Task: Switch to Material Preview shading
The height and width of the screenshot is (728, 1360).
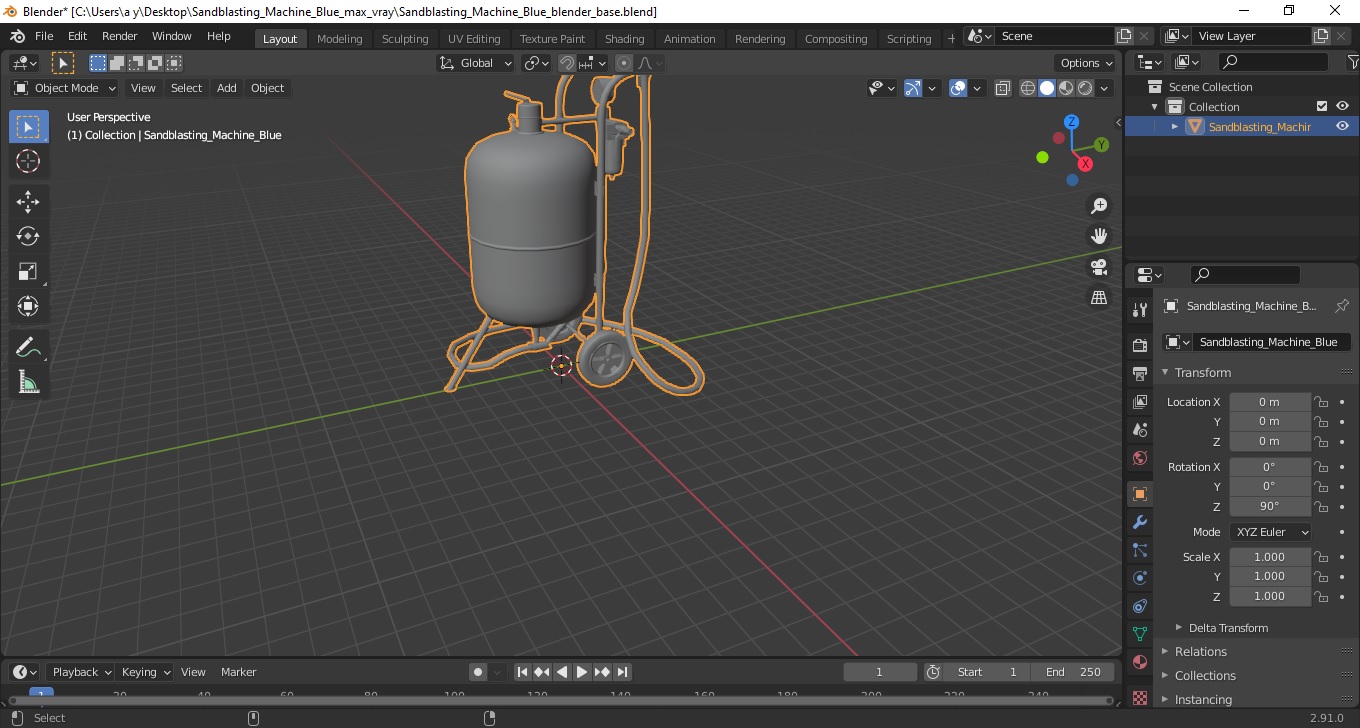Action: pos(1066,88)
